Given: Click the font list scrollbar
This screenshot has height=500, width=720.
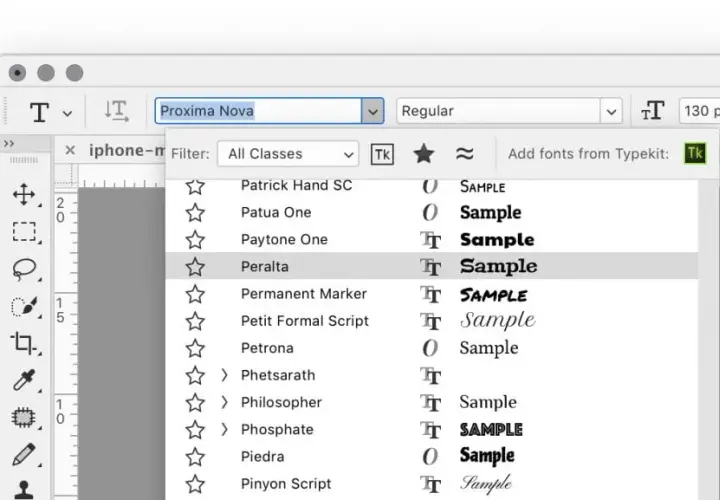Looking at the screenshot, I should click(709, 340).
